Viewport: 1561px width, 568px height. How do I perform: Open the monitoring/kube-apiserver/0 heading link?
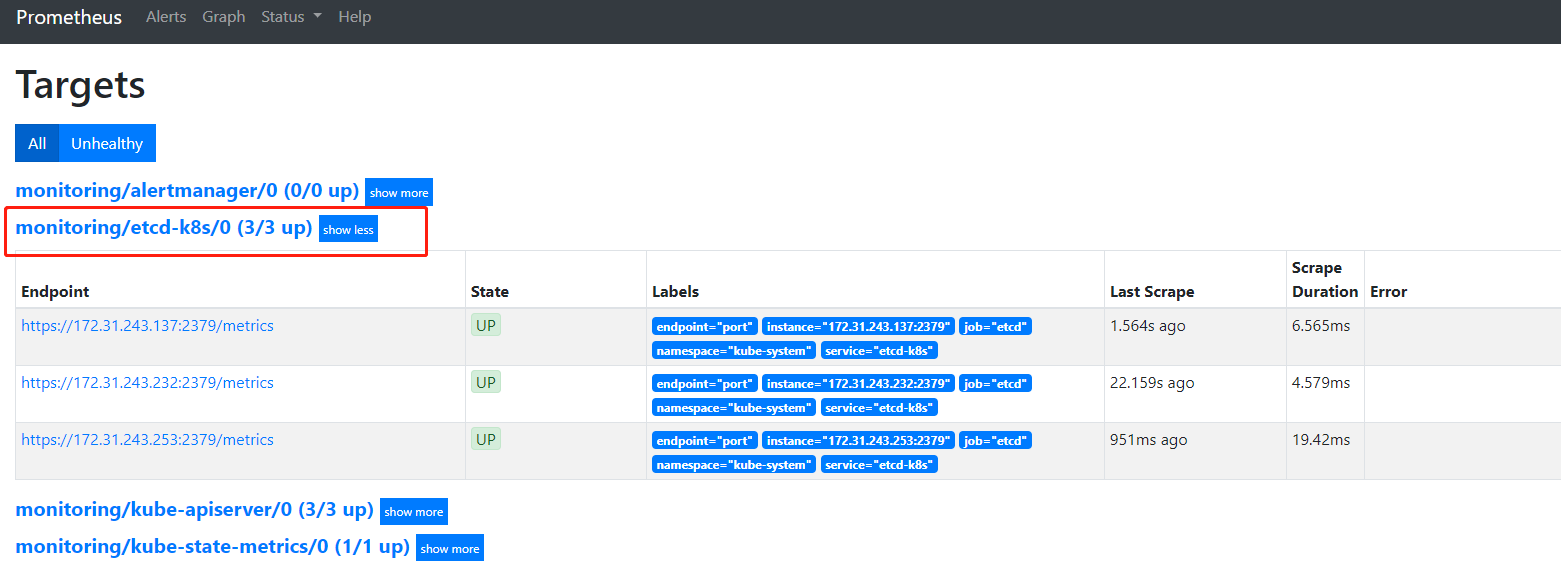point(195,509)
